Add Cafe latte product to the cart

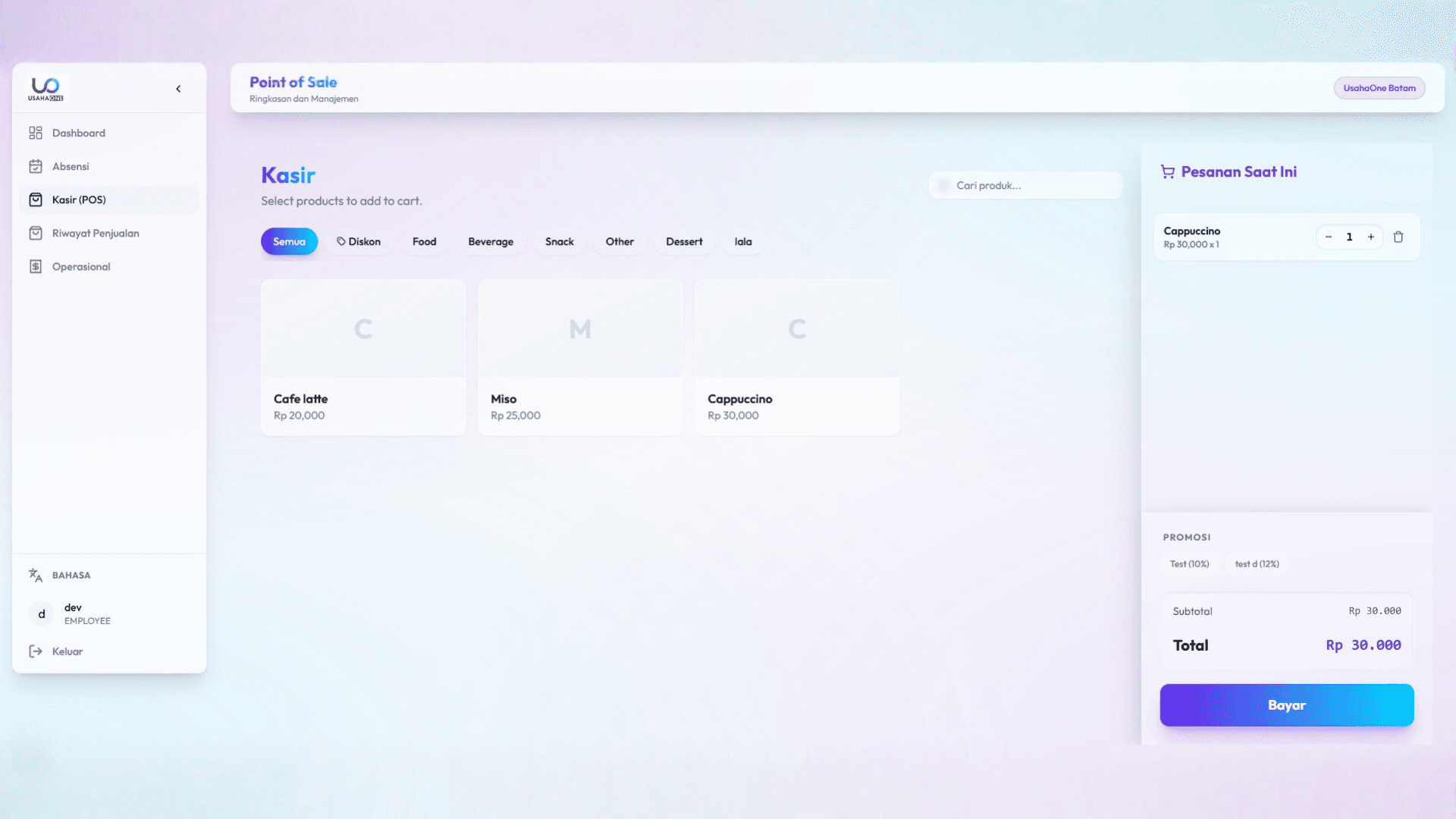tap(363, 357)
